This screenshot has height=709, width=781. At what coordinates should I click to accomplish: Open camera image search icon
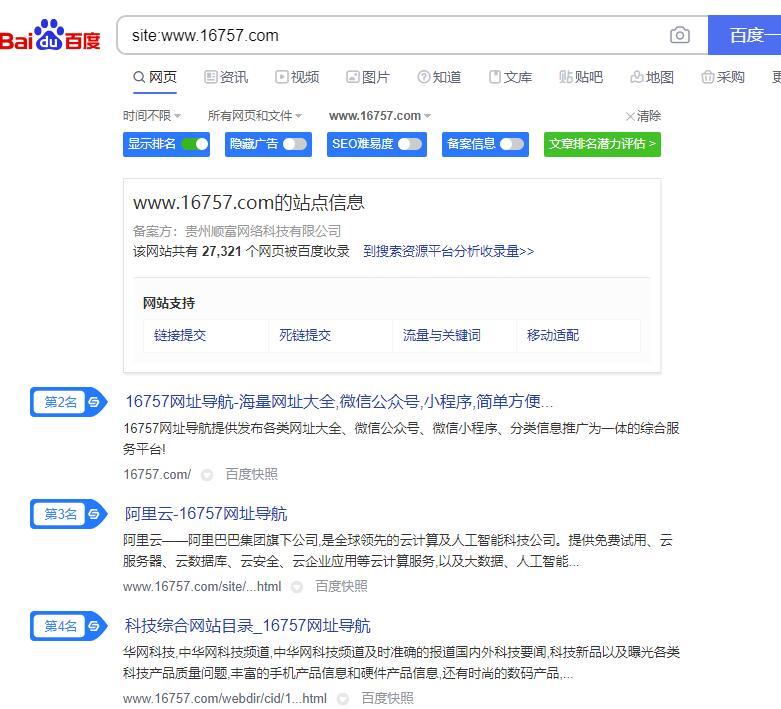[679, 35]
